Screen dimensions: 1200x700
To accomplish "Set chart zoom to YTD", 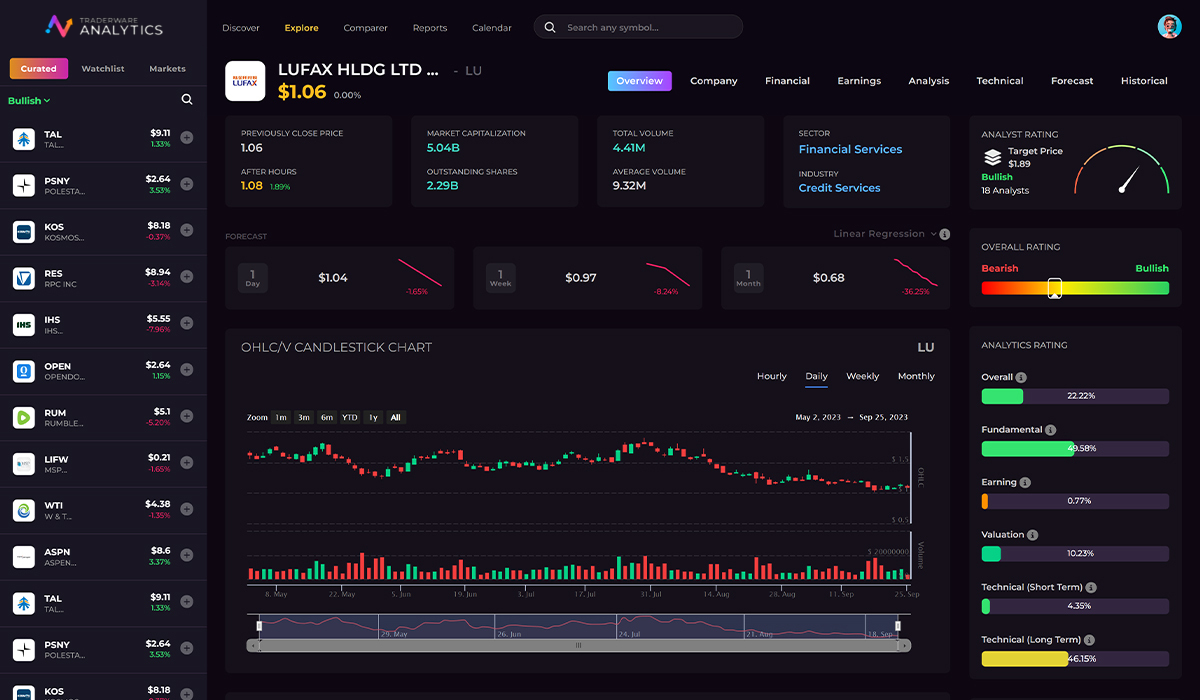I will [x=350, y=417].
